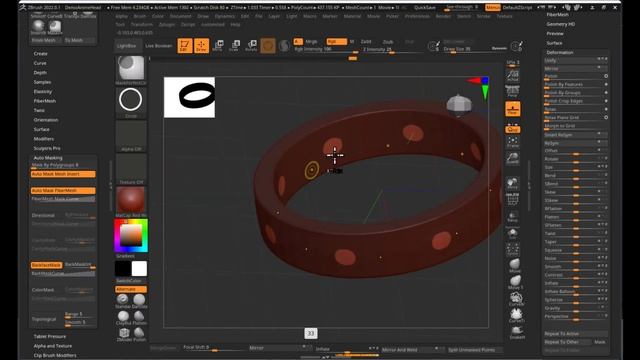
Task: Activate Draw mode button
Action: (x=201, y=45)
